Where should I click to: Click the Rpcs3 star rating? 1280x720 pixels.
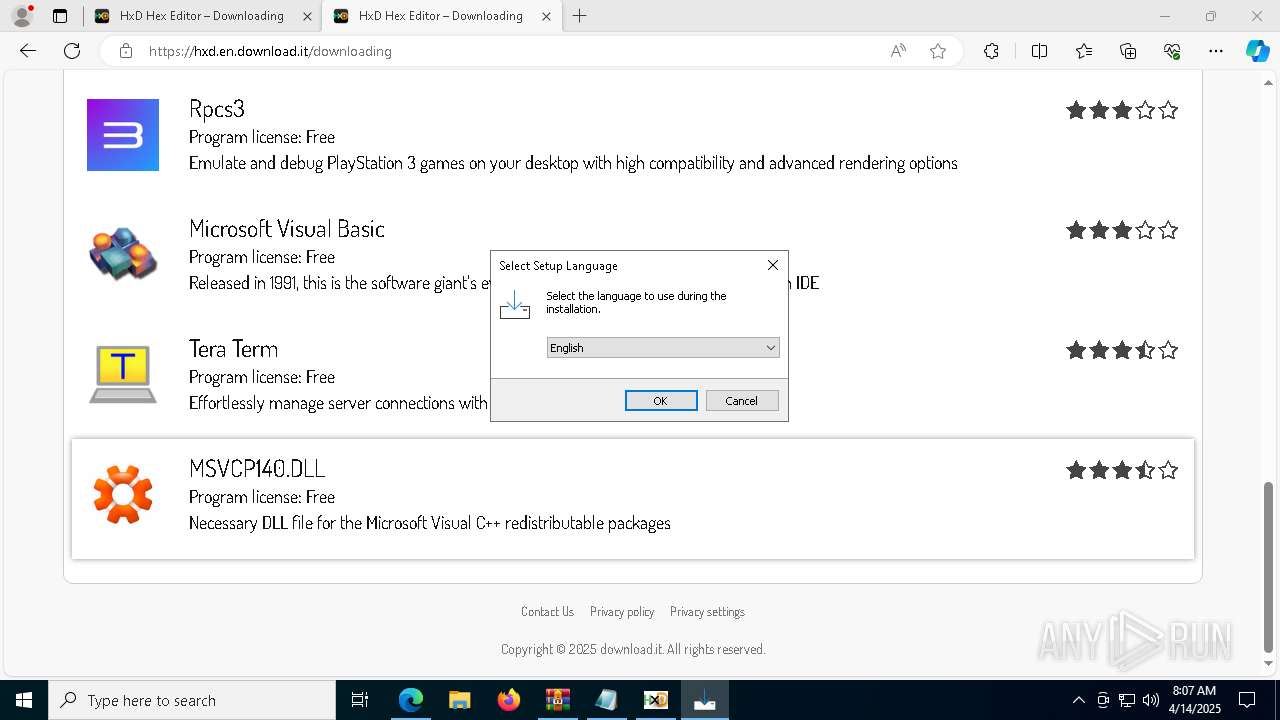pos(1122,110)
